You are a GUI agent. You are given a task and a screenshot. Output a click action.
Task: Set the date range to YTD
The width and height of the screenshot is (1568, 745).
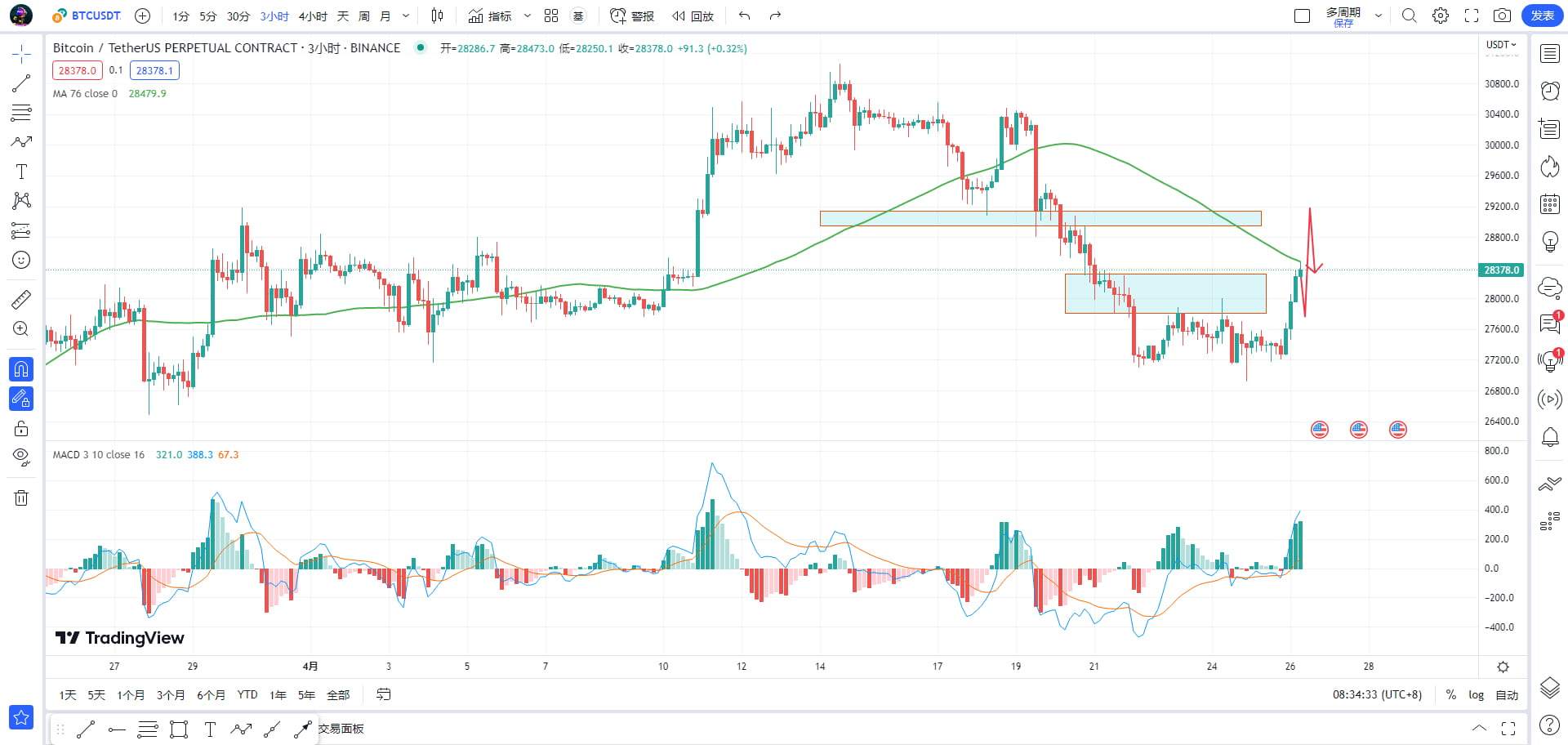[247, 695]
